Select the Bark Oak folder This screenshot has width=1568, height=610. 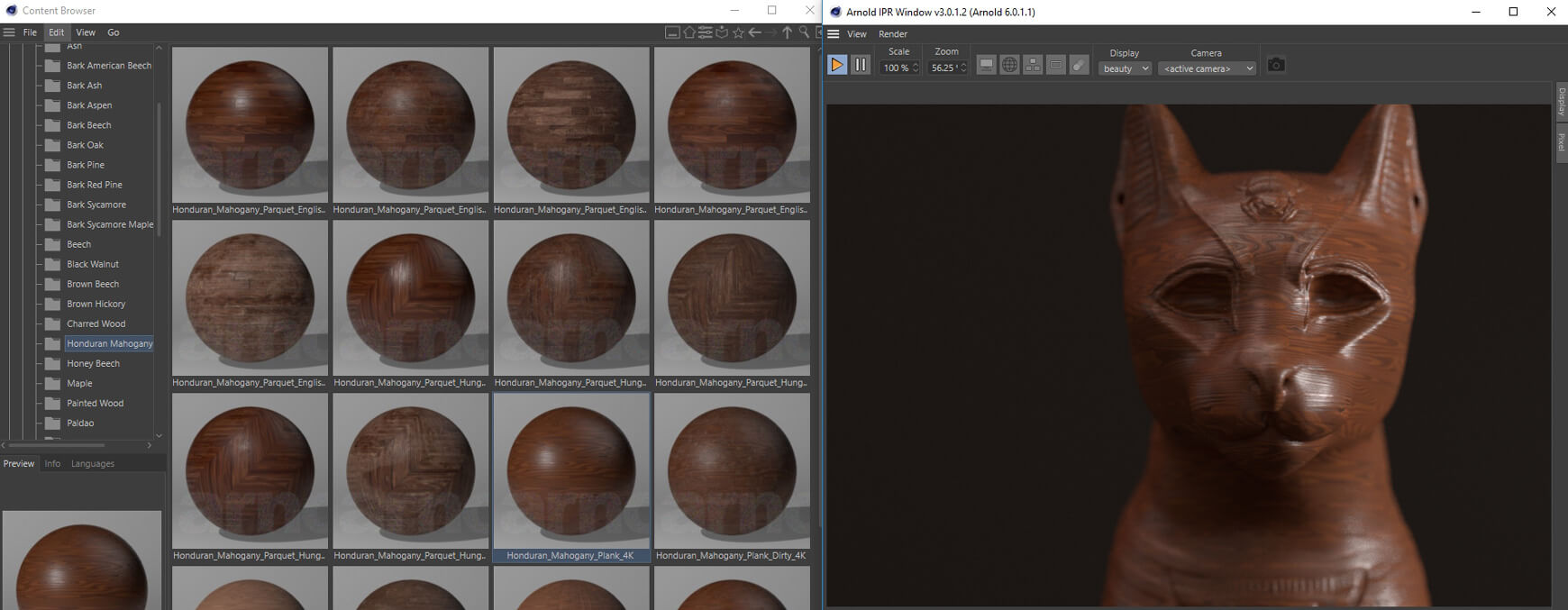[85, 145]
